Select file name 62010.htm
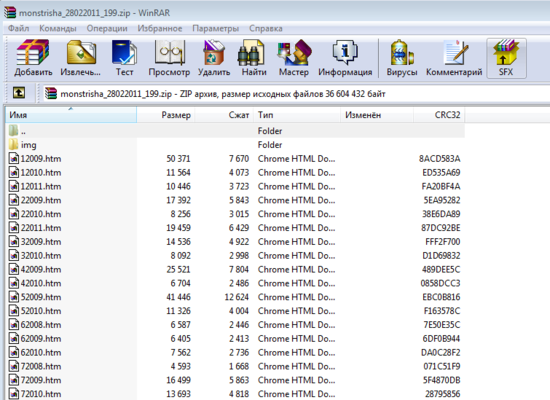Image resolution: width=550 pixels, height=400 pixels. (x=41, y=352)
